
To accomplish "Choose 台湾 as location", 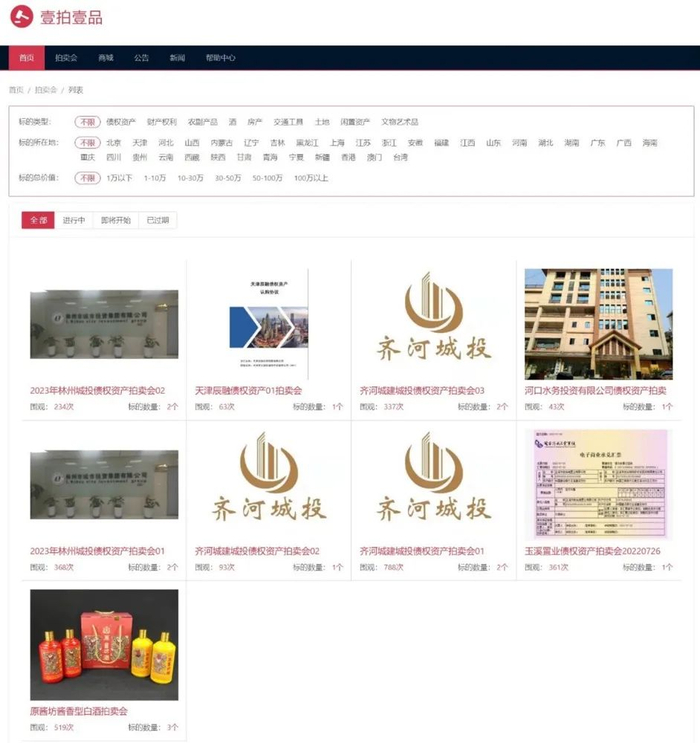I will pyautogui.click(x=400, y=157).
